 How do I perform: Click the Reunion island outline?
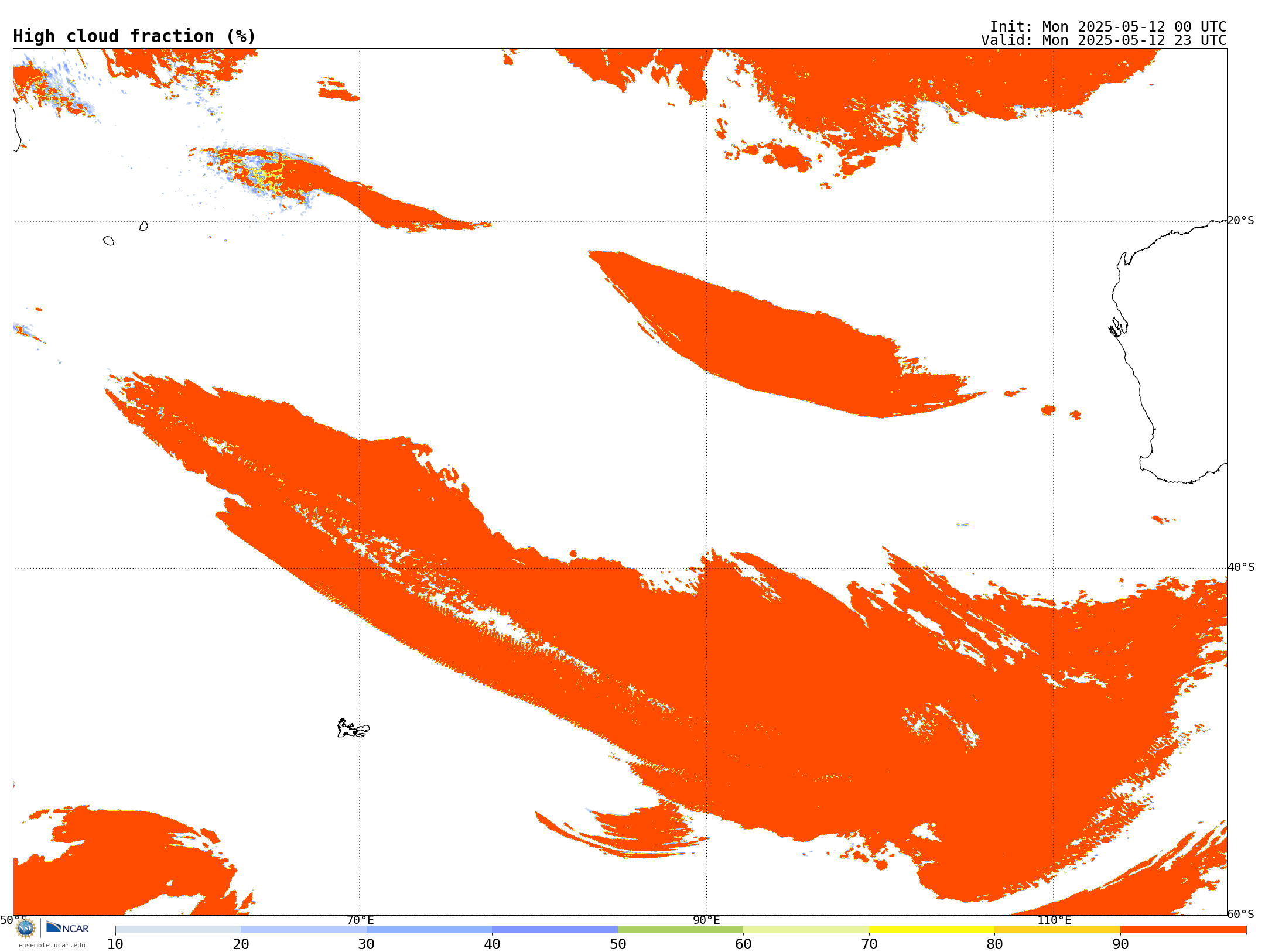tap(108, 241)
